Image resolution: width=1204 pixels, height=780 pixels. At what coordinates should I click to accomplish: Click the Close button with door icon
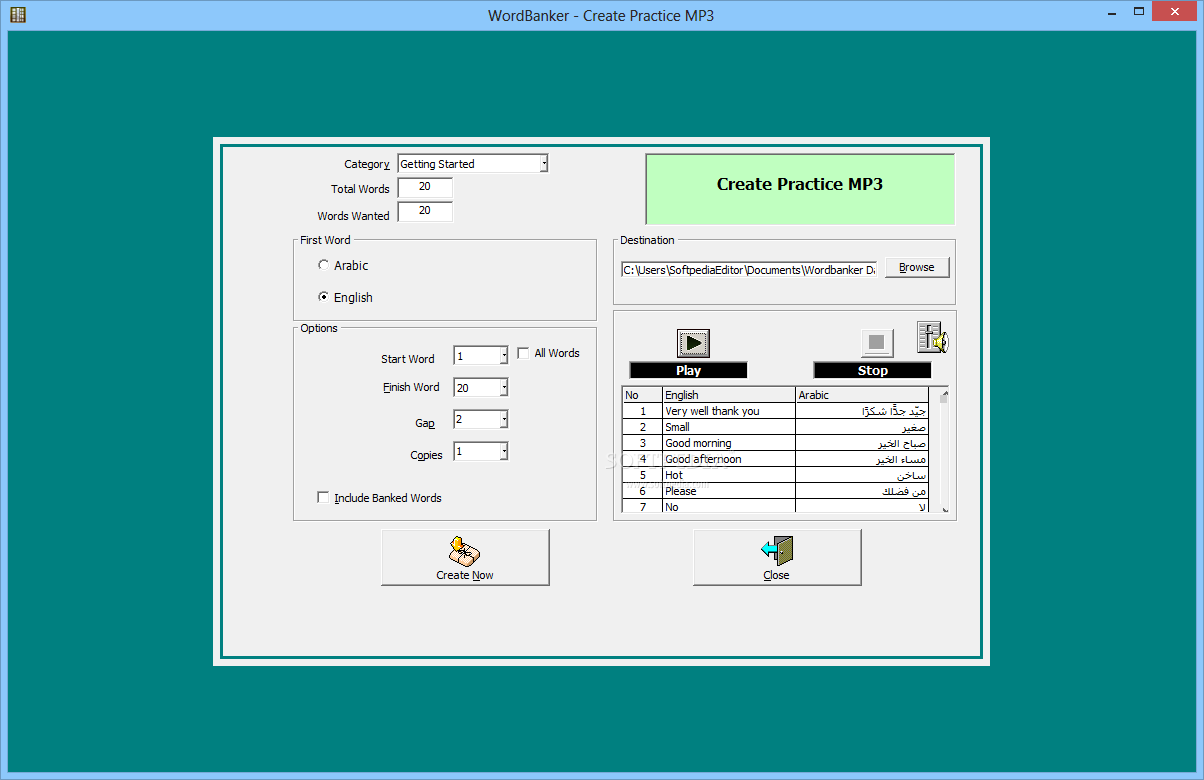coord(777,557)
